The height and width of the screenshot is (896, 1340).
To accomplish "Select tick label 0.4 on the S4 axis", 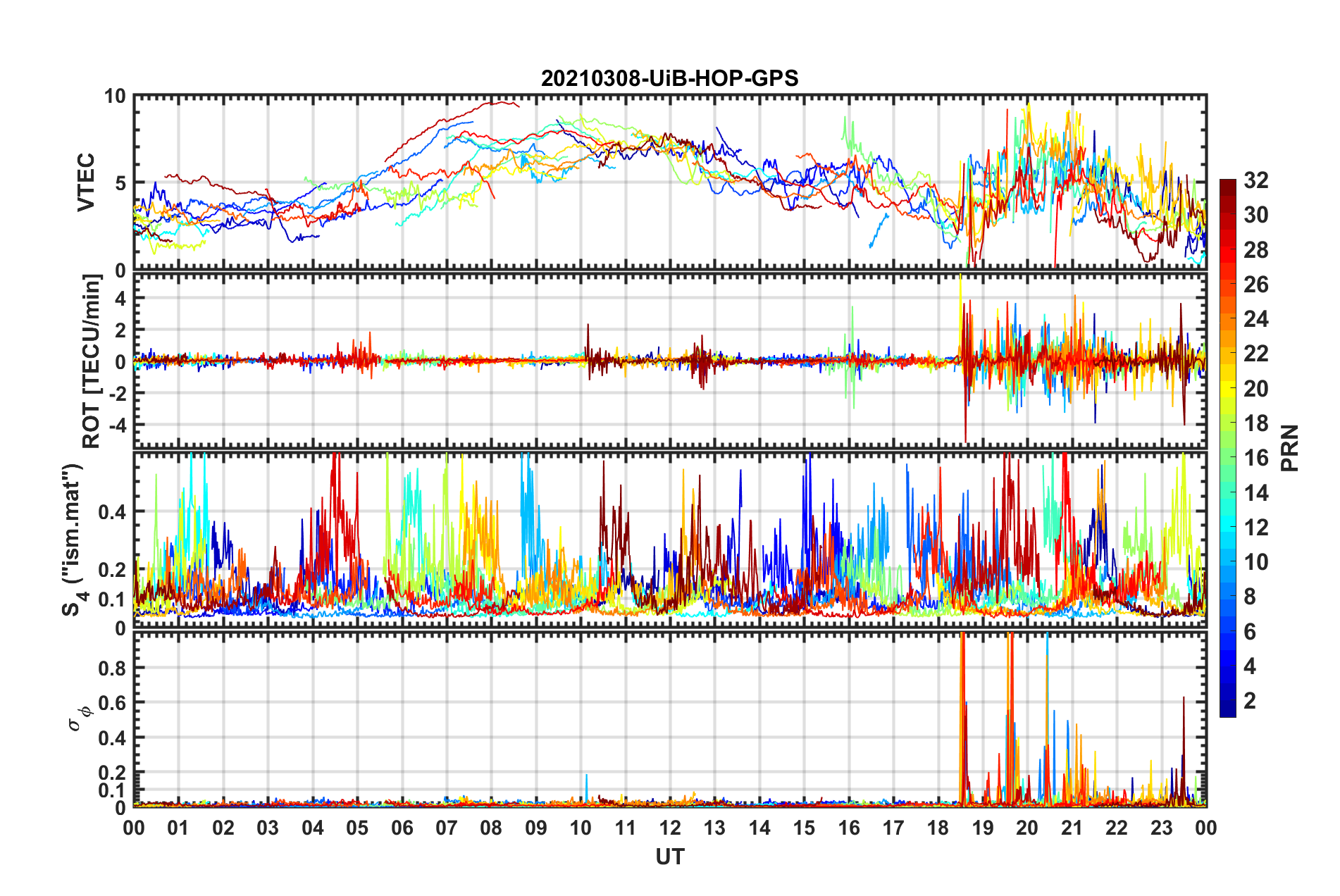I will [112, 512].
